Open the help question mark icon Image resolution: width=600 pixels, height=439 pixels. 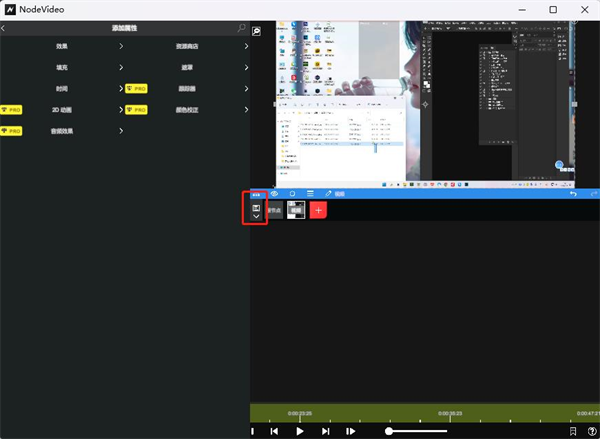(592, 431)
